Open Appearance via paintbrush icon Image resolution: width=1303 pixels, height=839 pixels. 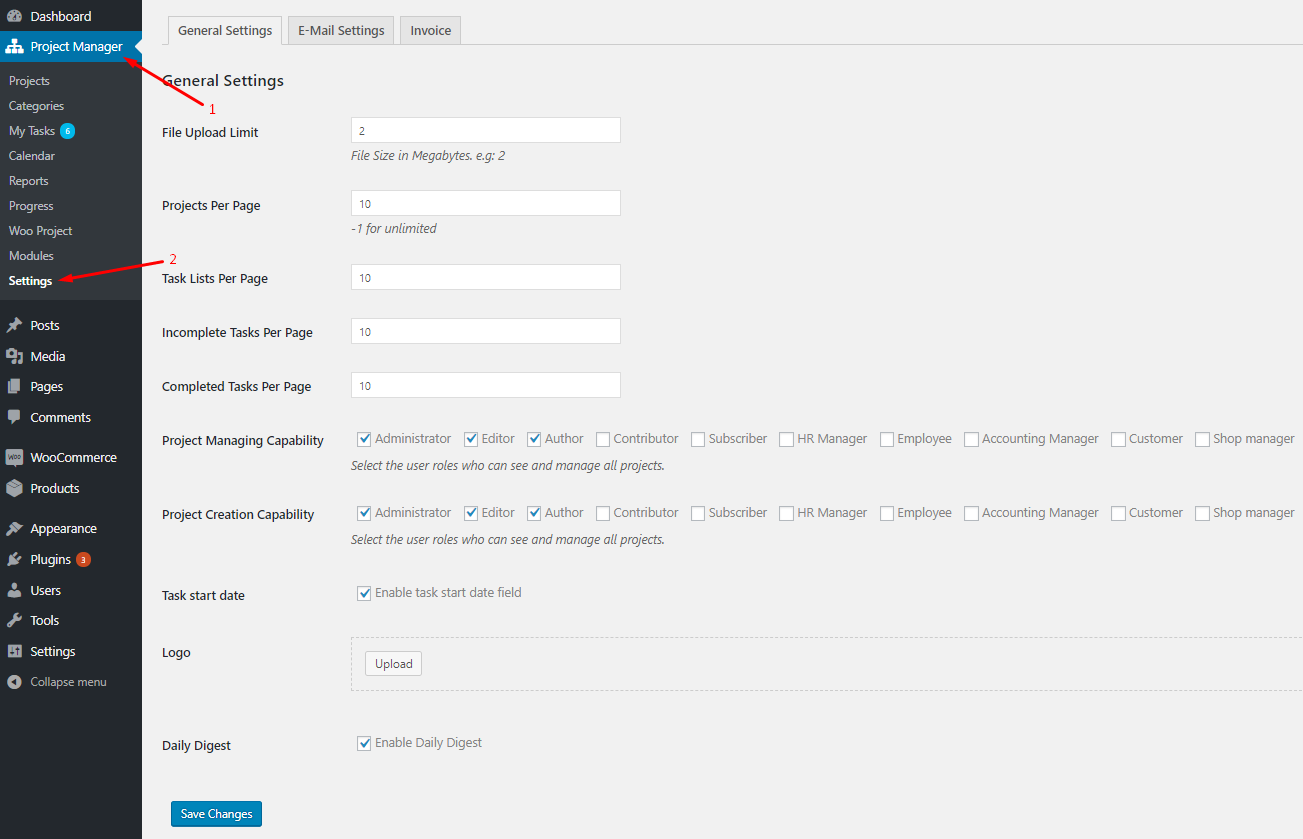click(14, 528)
